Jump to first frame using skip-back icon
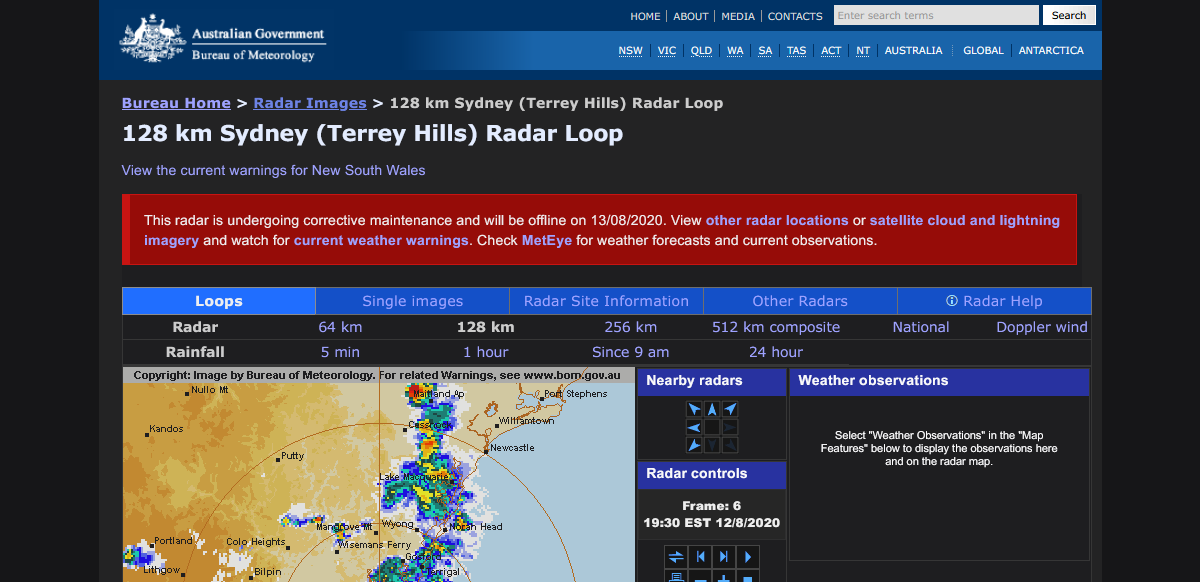 point(700,556)
